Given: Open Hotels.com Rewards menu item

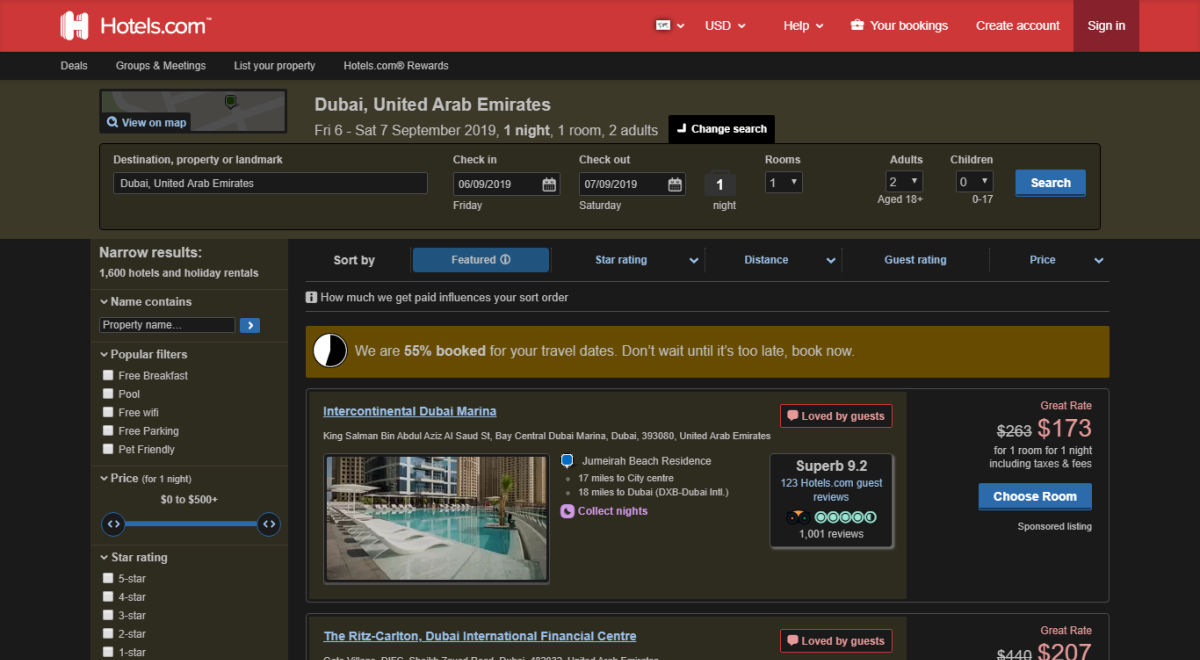Looking at the screenshot, I should [396, 66].
